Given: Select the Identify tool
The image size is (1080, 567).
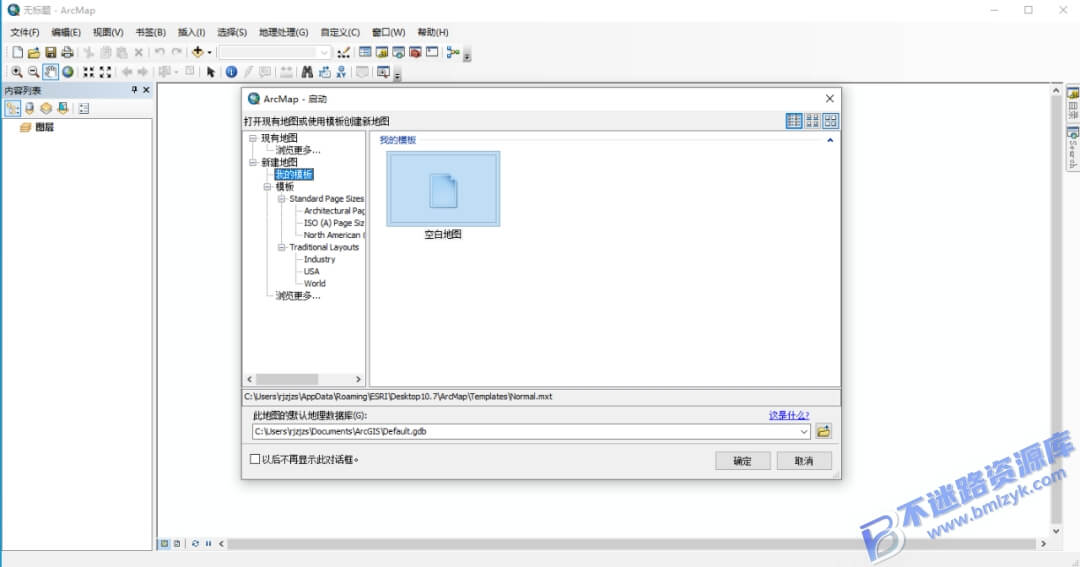Looking at the screenshot, I should (231, 72).
